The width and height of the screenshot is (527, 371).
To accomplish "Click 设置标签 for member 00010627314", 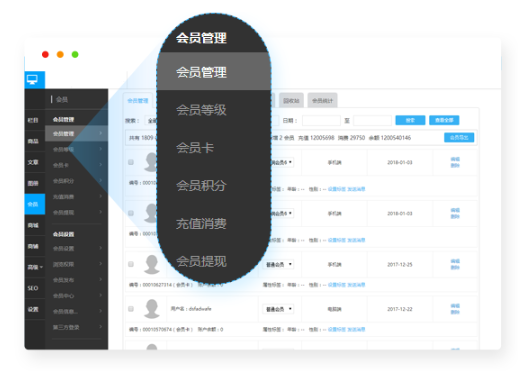I will 337,285.
